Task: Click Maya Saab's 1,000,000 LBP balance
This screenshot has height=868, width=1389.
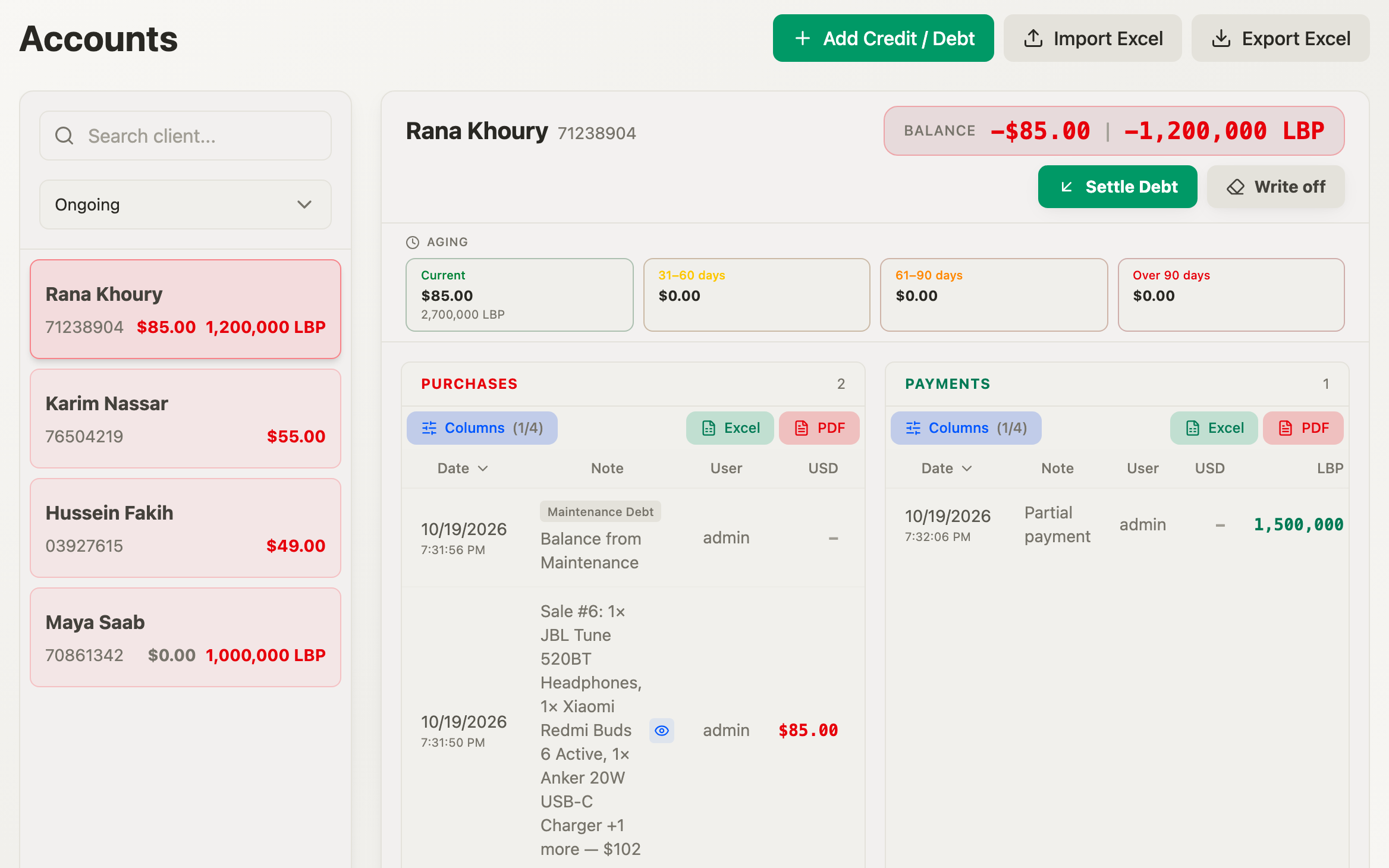Action: [x=266, y=655]
